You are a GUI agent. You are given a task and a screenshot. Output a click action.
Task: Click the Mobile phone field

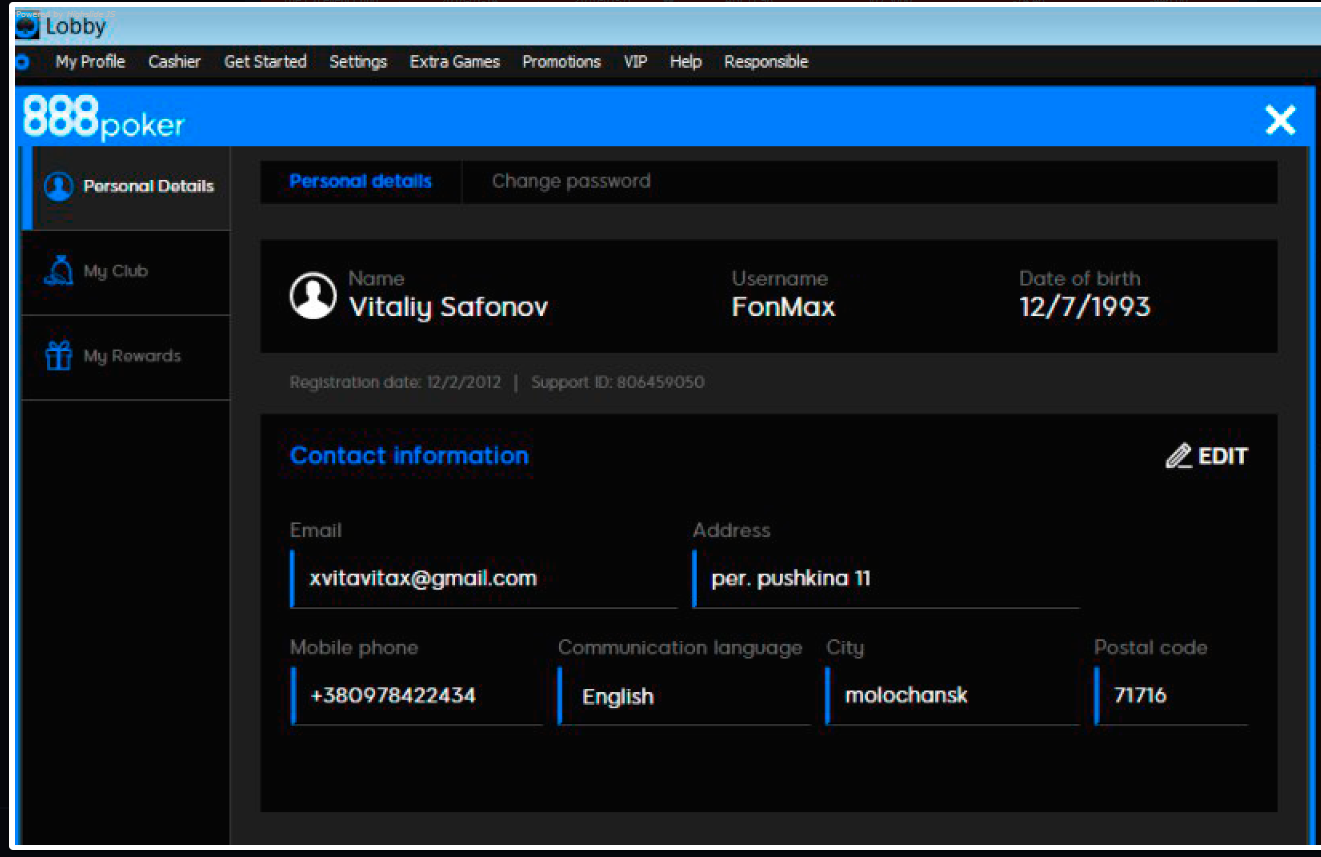point(417,695)
